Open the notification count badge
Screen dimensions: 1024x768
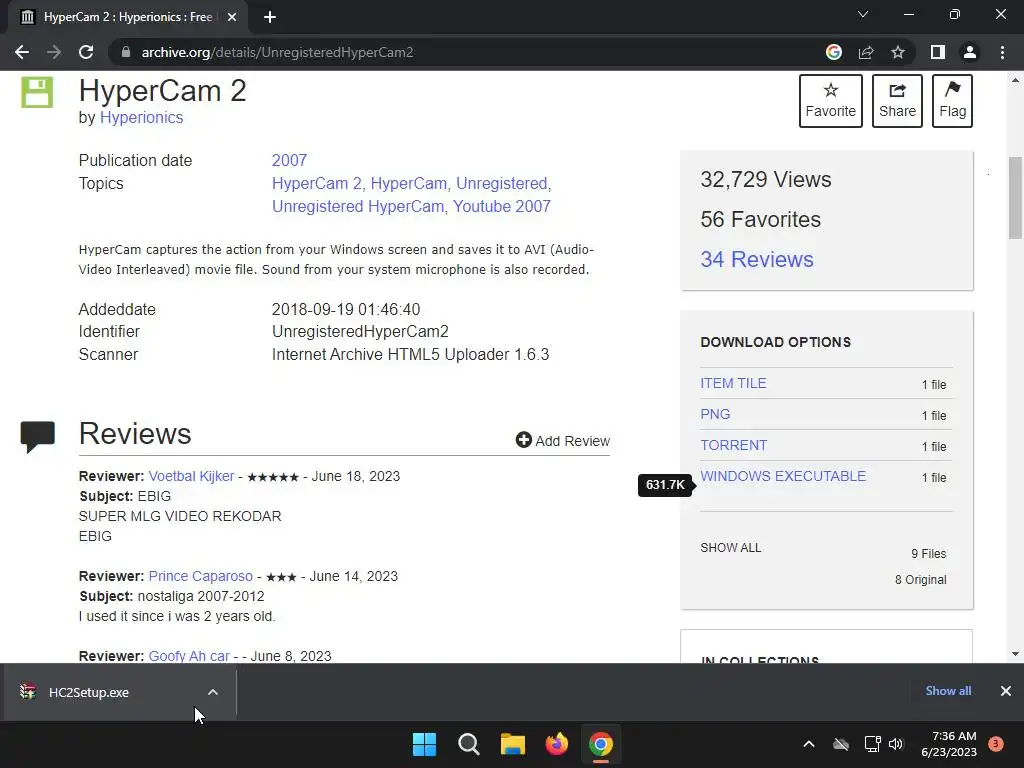[996, 744]
